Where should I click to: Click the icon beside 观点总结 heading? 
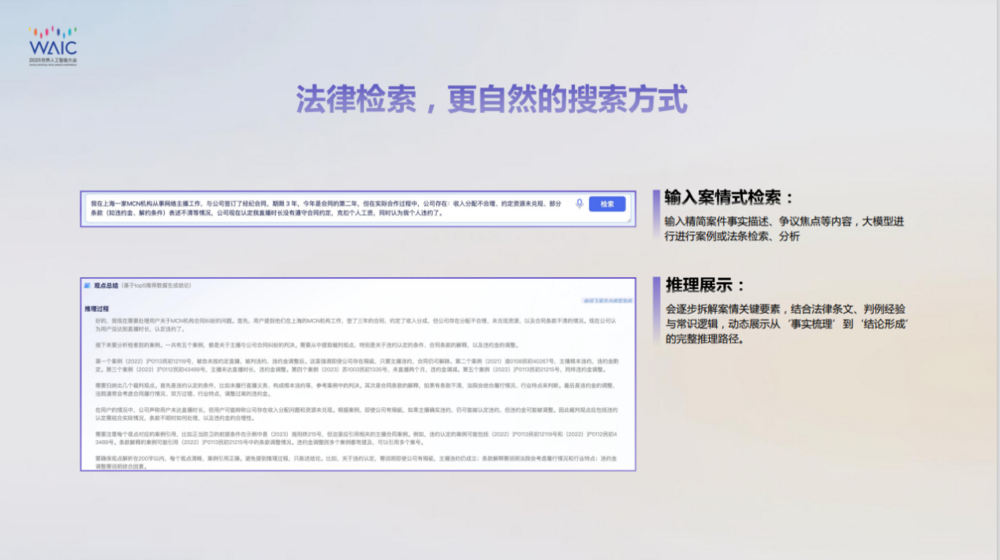pyautogui.click(x=88, y=286)
